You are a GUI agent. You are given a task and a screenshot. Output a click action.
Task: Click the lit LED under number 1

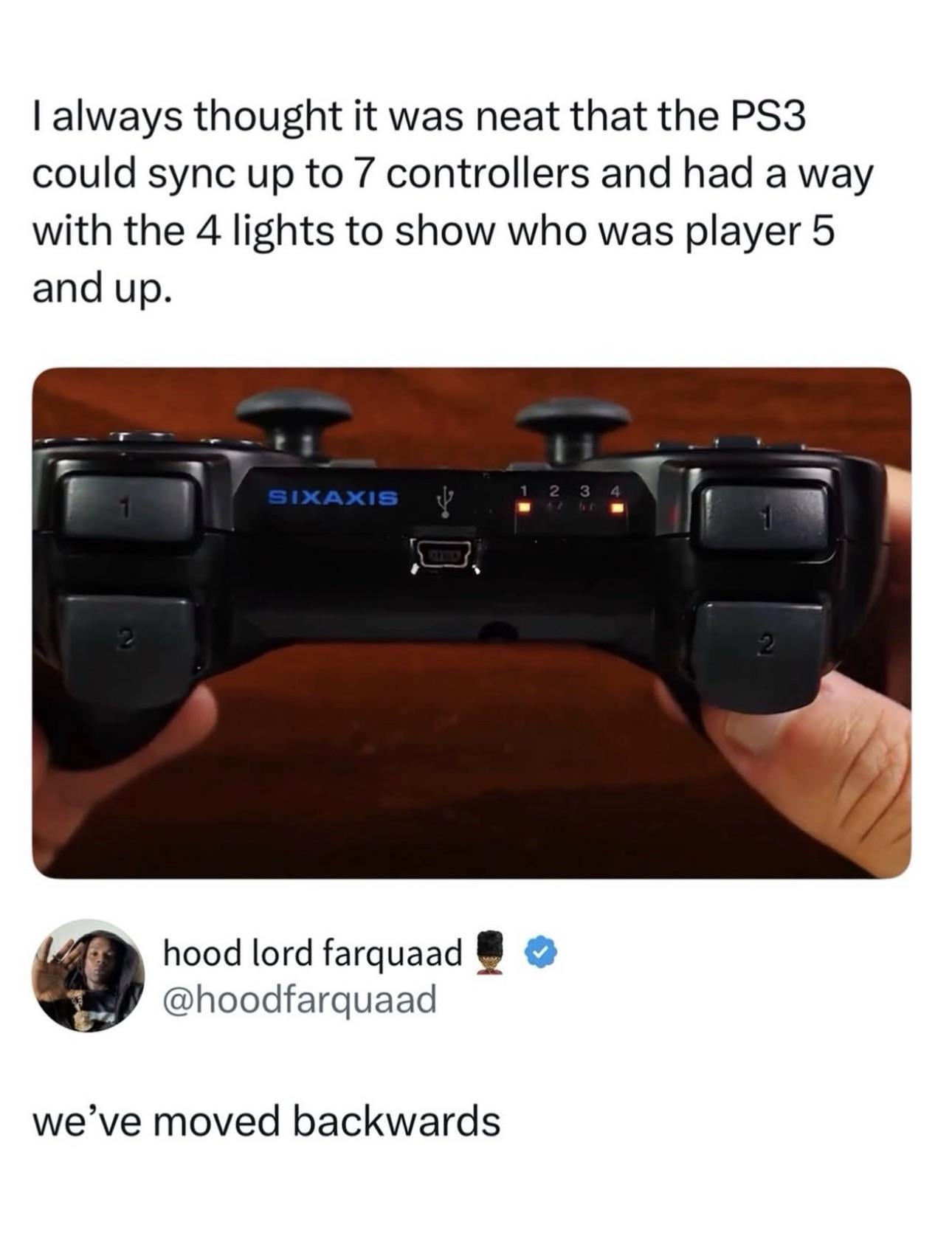point(524,508)
